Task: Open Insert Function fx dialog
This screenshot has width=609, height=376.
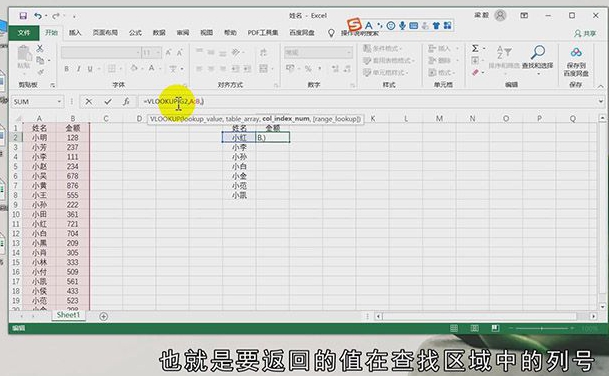Action: coord(126,101)
